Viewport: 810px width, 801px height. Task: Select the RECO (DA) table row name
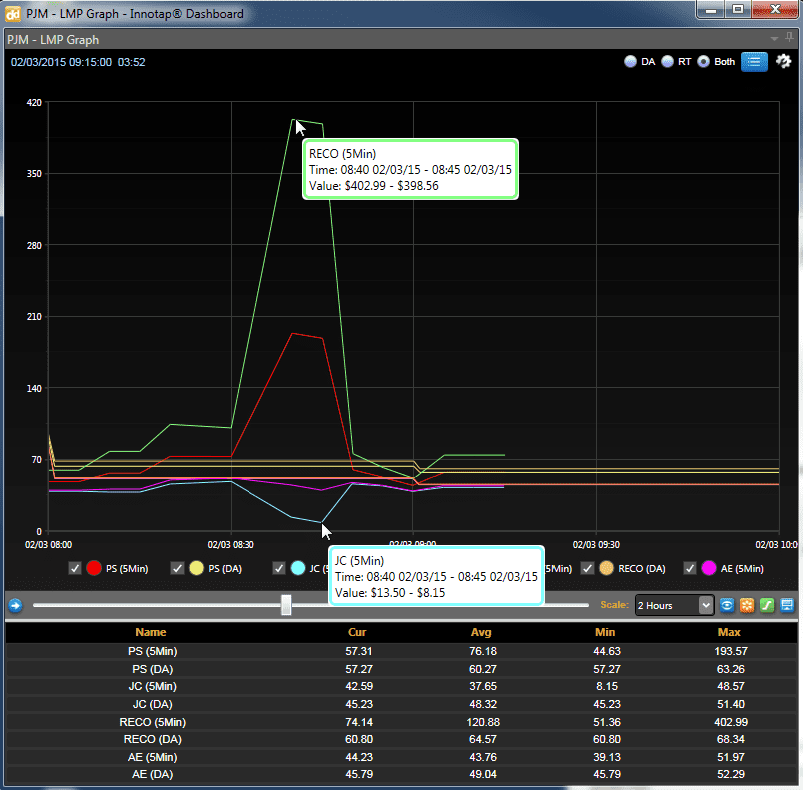click(152, 739)
